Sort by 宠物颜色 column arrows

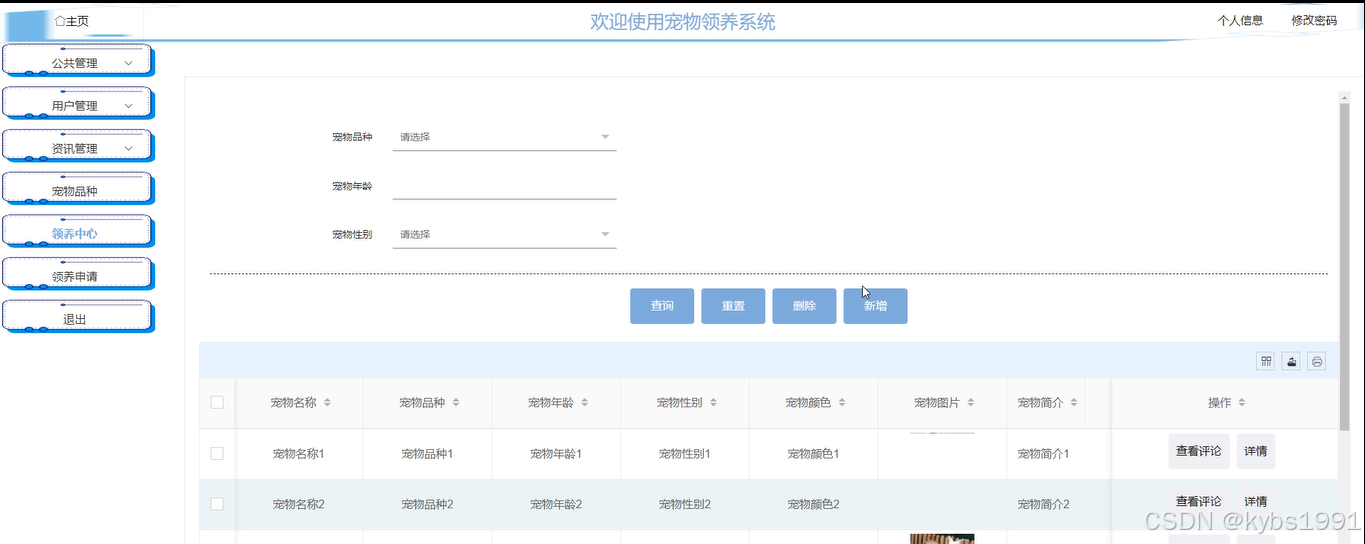[842, 403]
